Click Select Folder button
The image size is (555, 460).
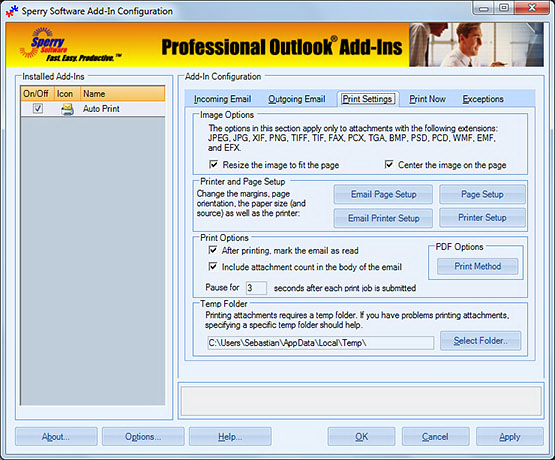[x=480, y=341]
